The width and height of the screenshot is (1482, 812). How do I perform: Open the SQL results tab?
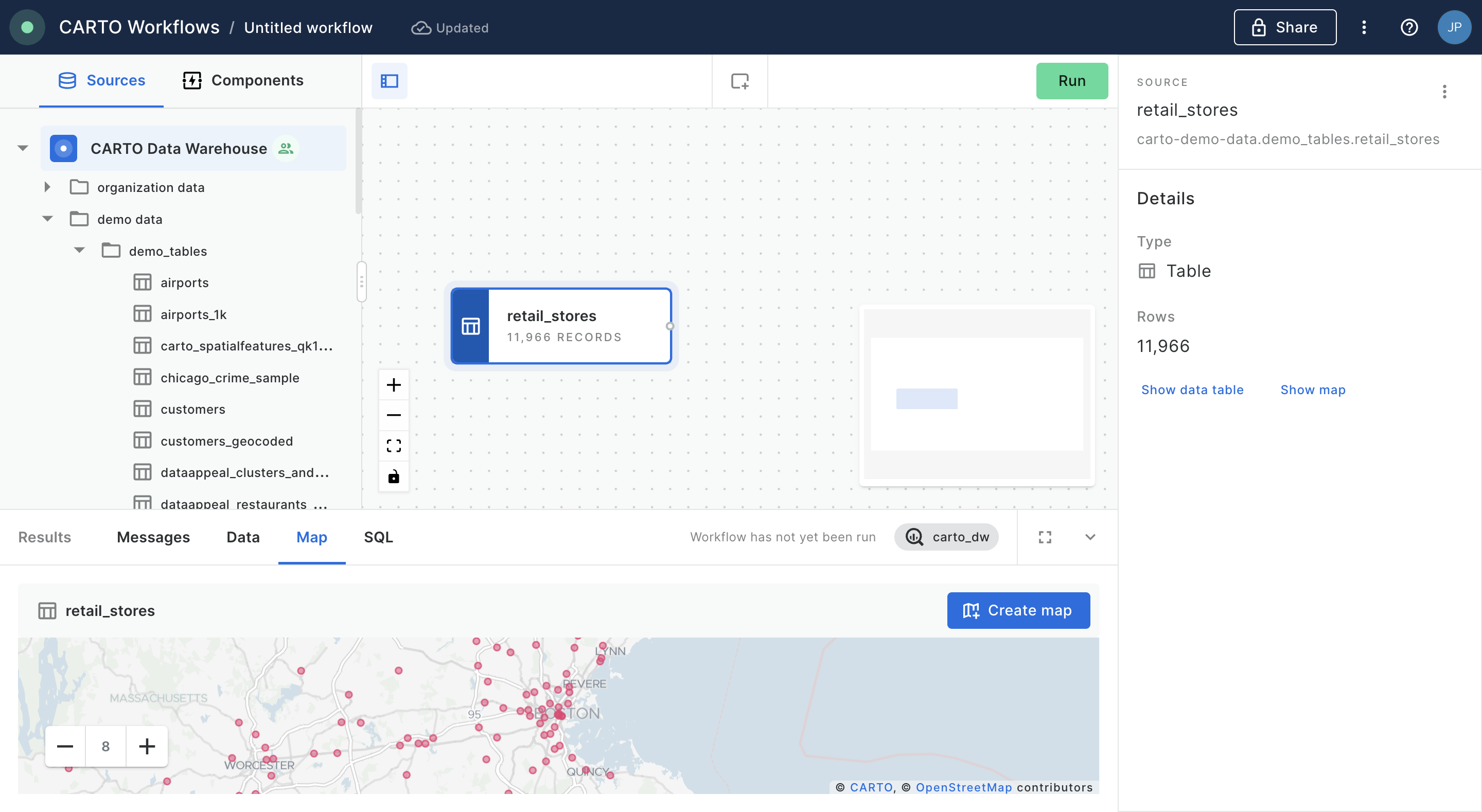378,536
